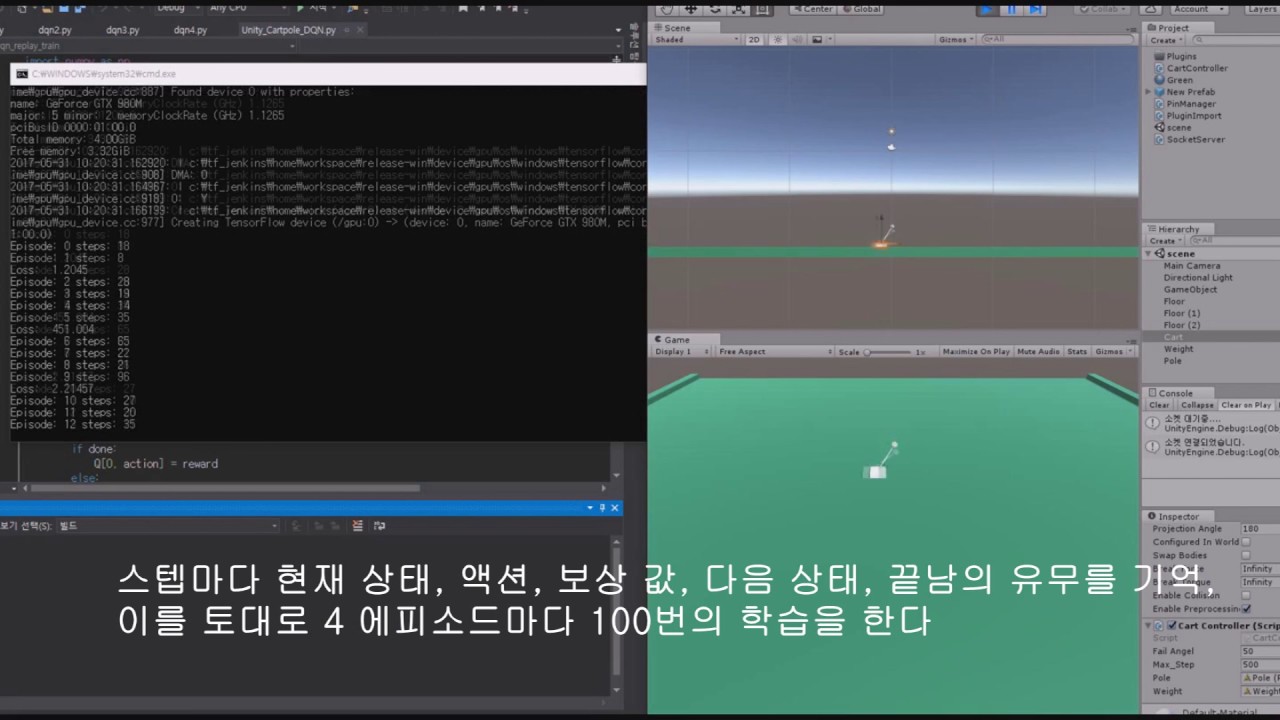The image size is (1280, 720).
Task: Select Floor (1) in Hierarchy
Action: tap(1181, 313)
